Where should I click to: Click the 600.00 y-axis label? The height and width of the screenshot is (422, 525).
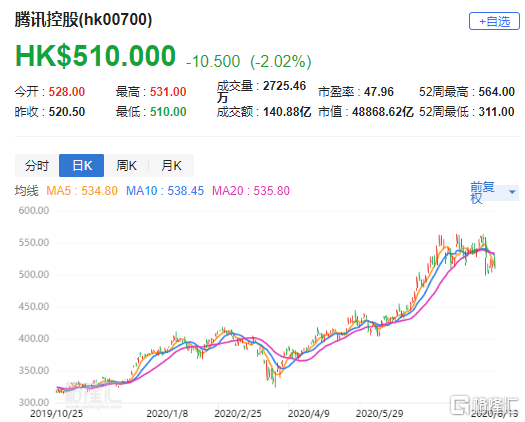33,210
